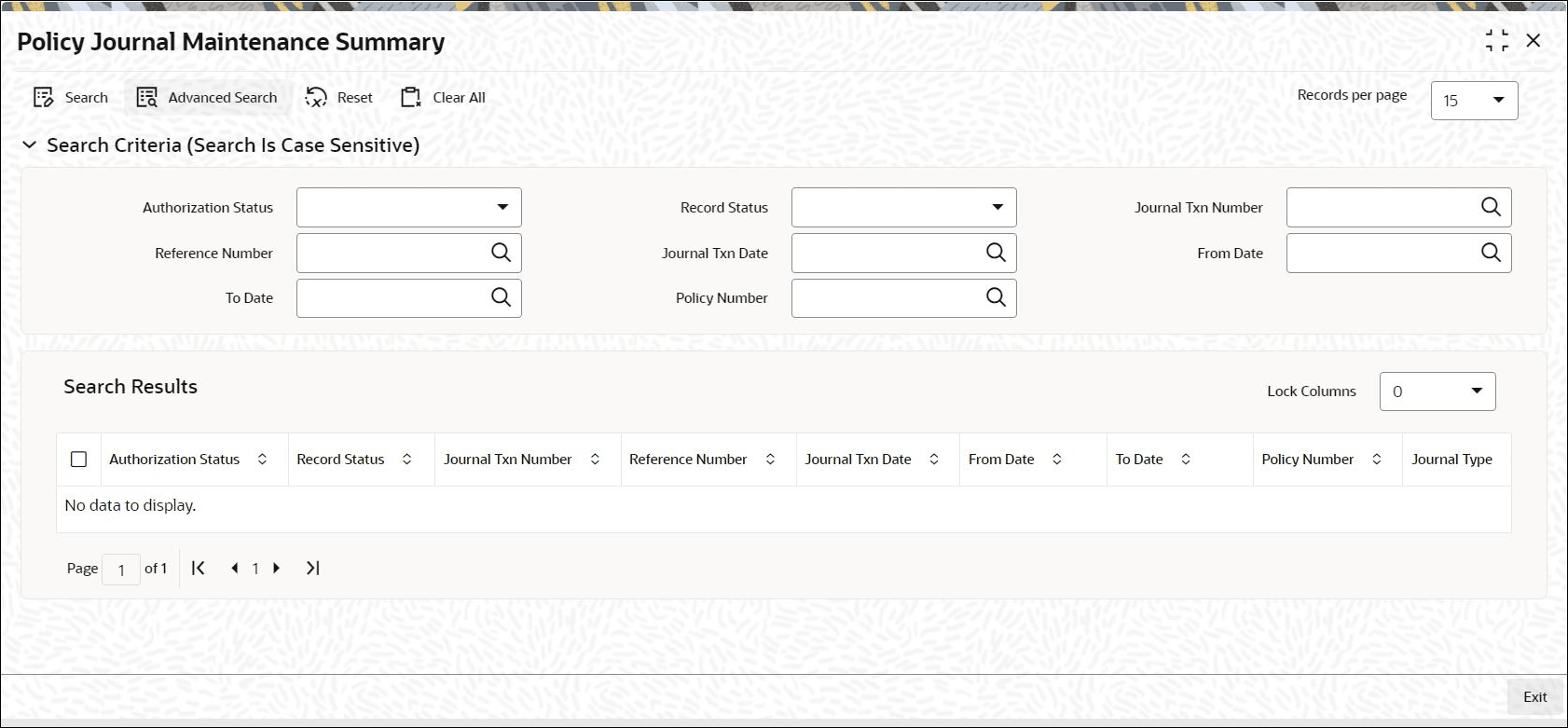The height and width of the screenshot is (728, 1568).
Task: Sort by Journal Txn Date column
Action: point(934,460)
